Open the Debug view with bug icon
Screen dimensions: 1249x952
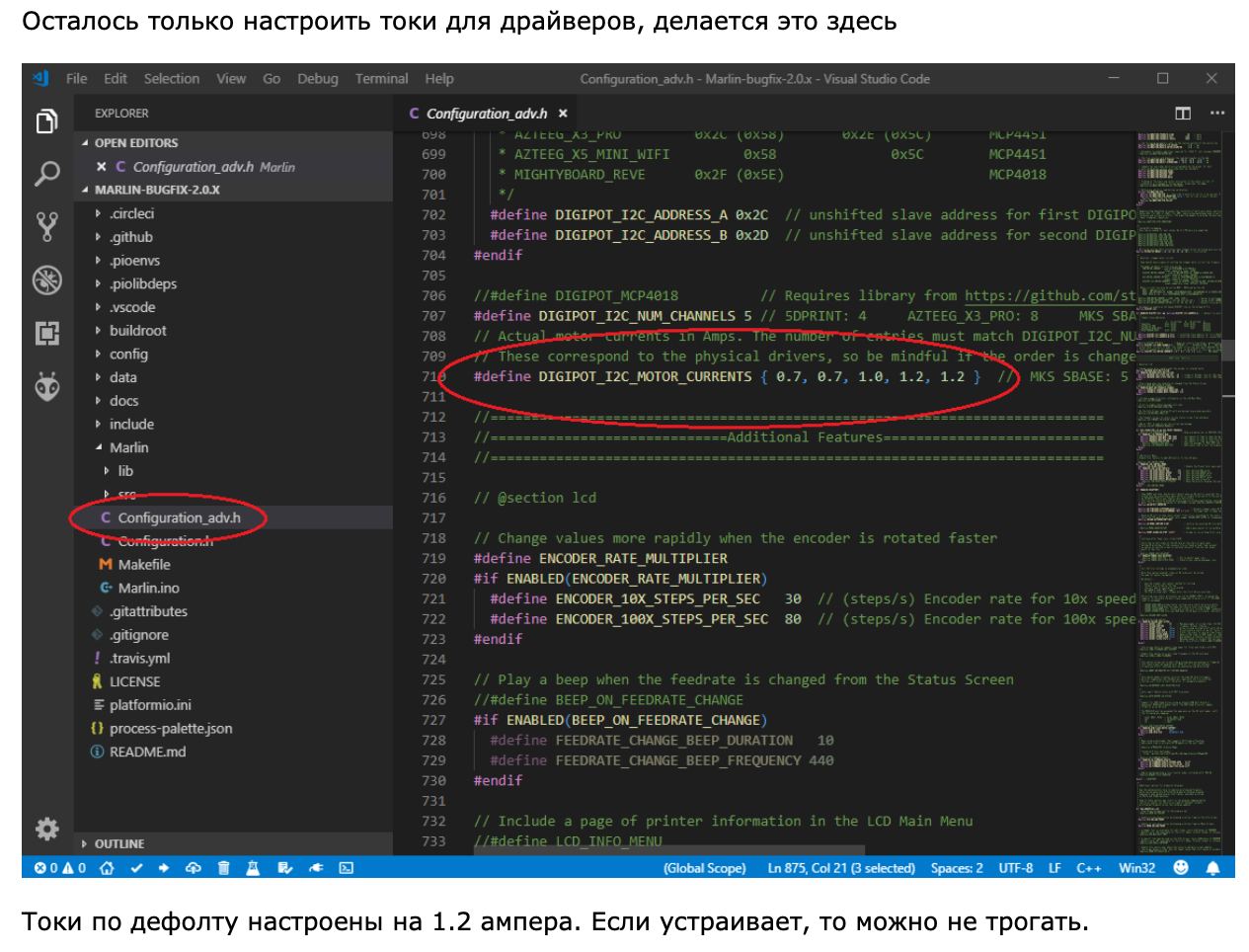[46, 280]
